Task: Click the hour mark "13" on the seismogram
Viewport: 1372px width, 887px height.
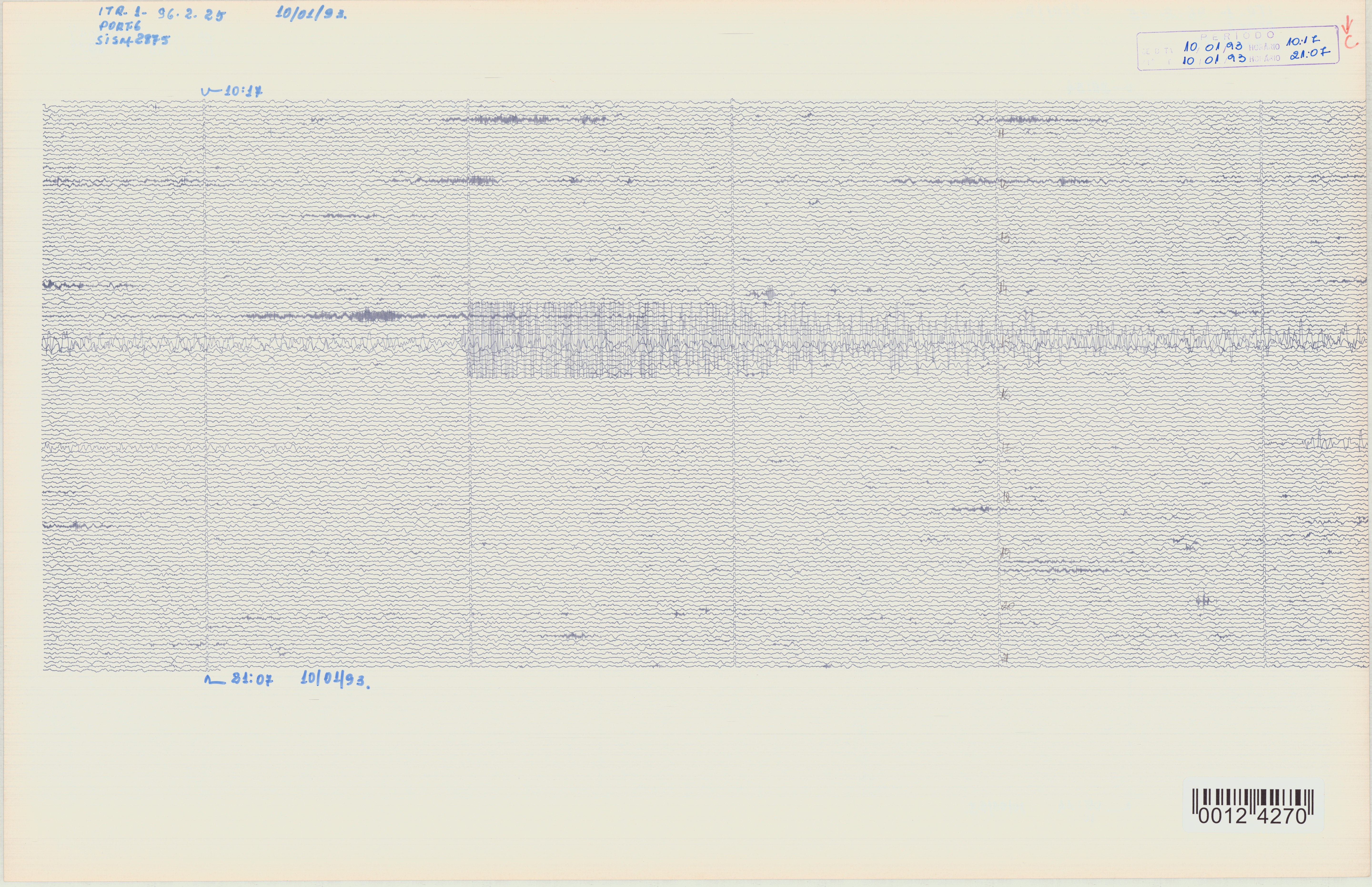Action: [x=1005, y=237]
